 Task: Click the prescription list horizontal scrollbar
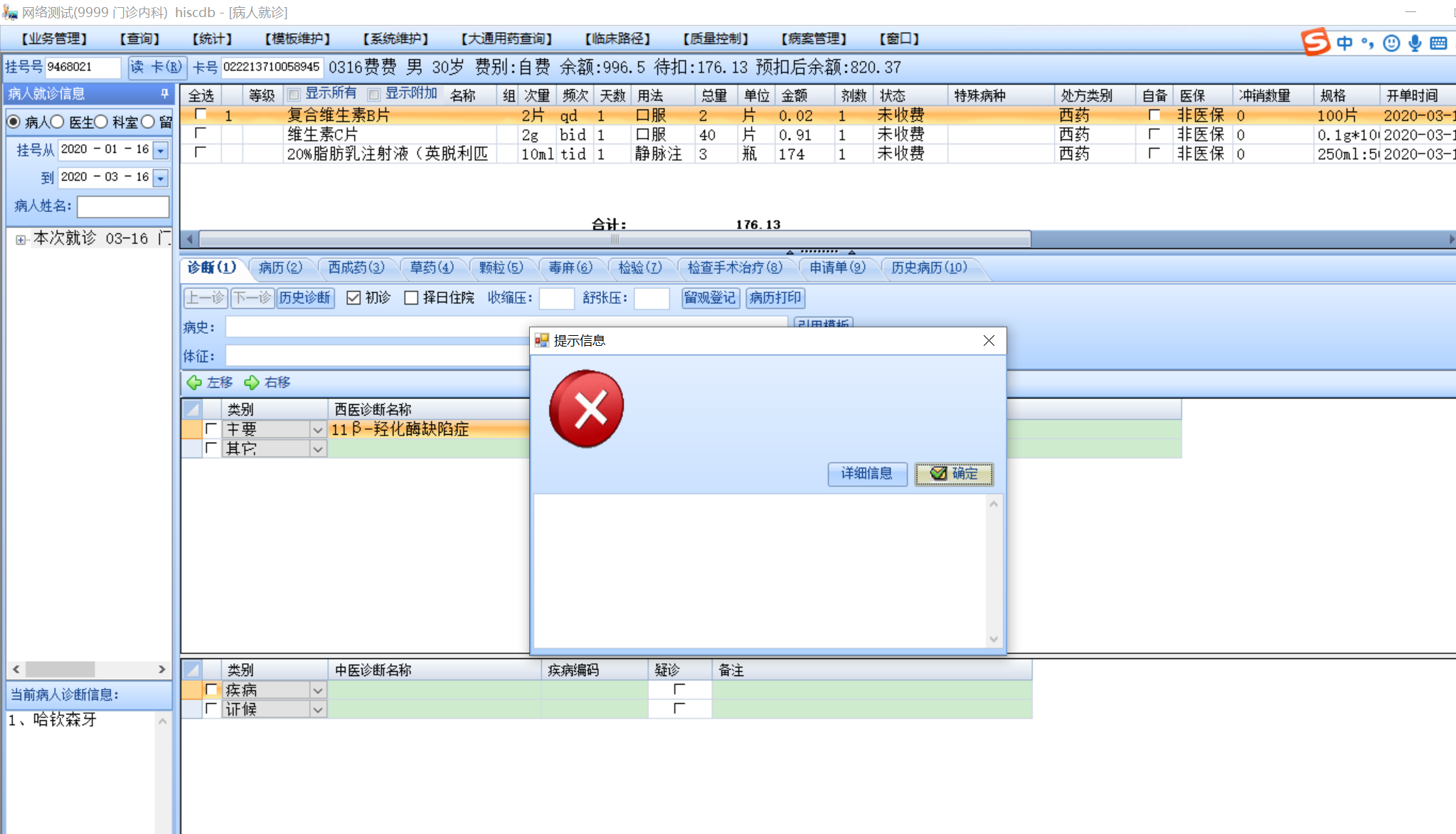coord(615,239)
